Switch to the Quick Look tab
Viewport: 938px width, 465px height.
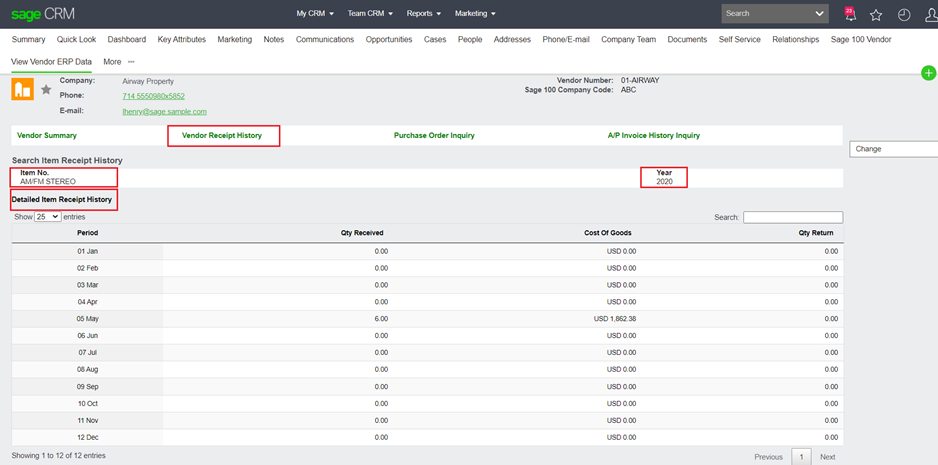click(77, 39)
